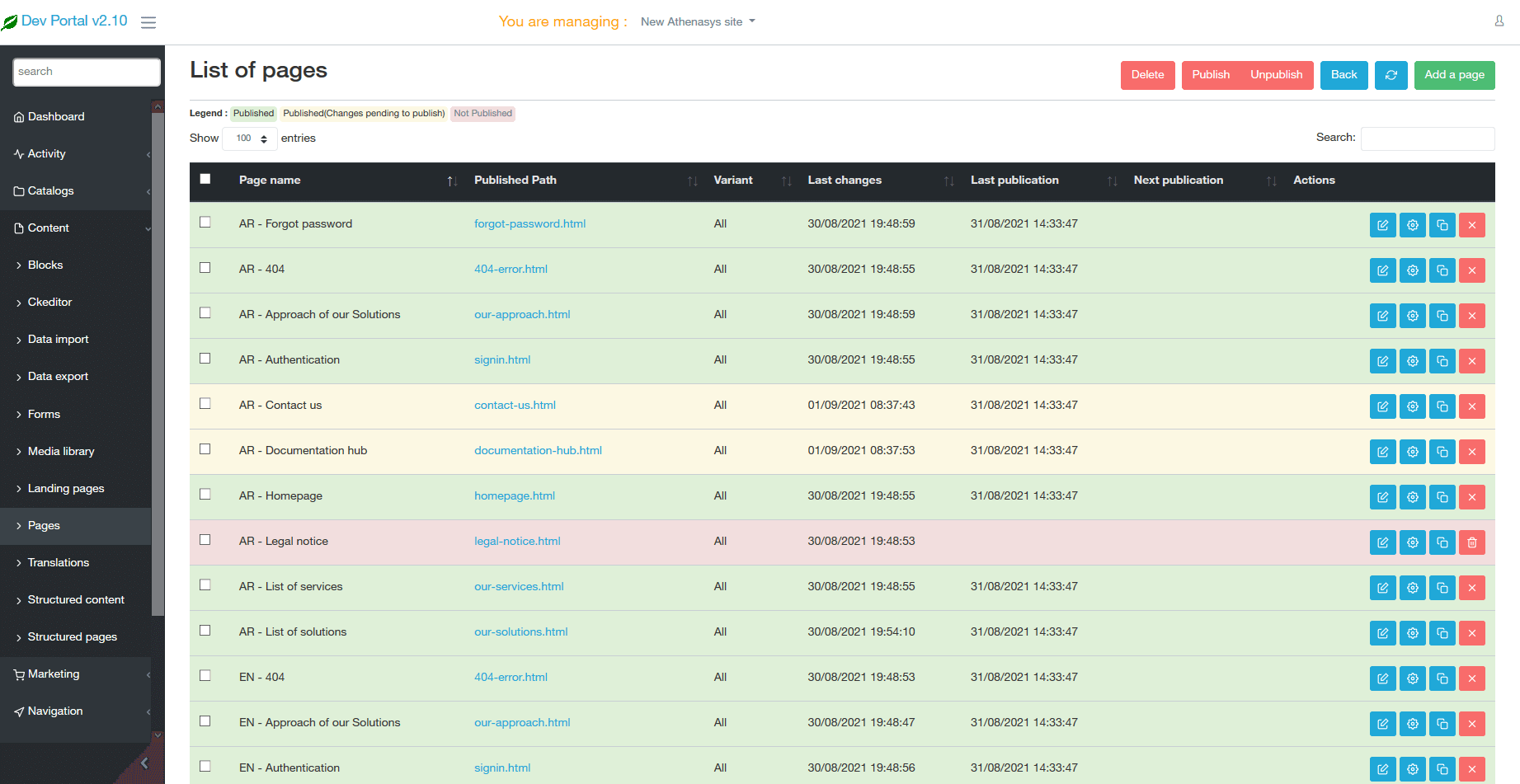
Task: Duplicate the AR - Approach of our Solutions page
Action: tap(1442, 316)
